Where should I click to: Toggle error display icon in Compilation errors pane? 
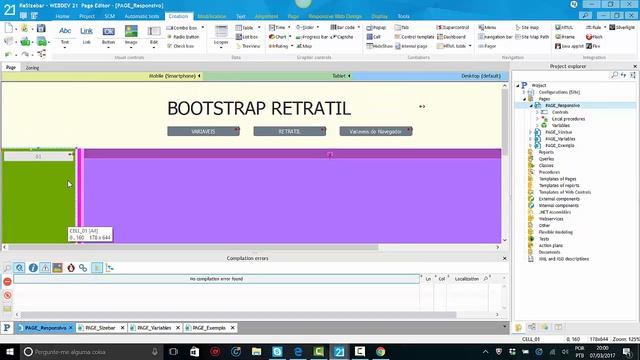click(x=7, y=282)
